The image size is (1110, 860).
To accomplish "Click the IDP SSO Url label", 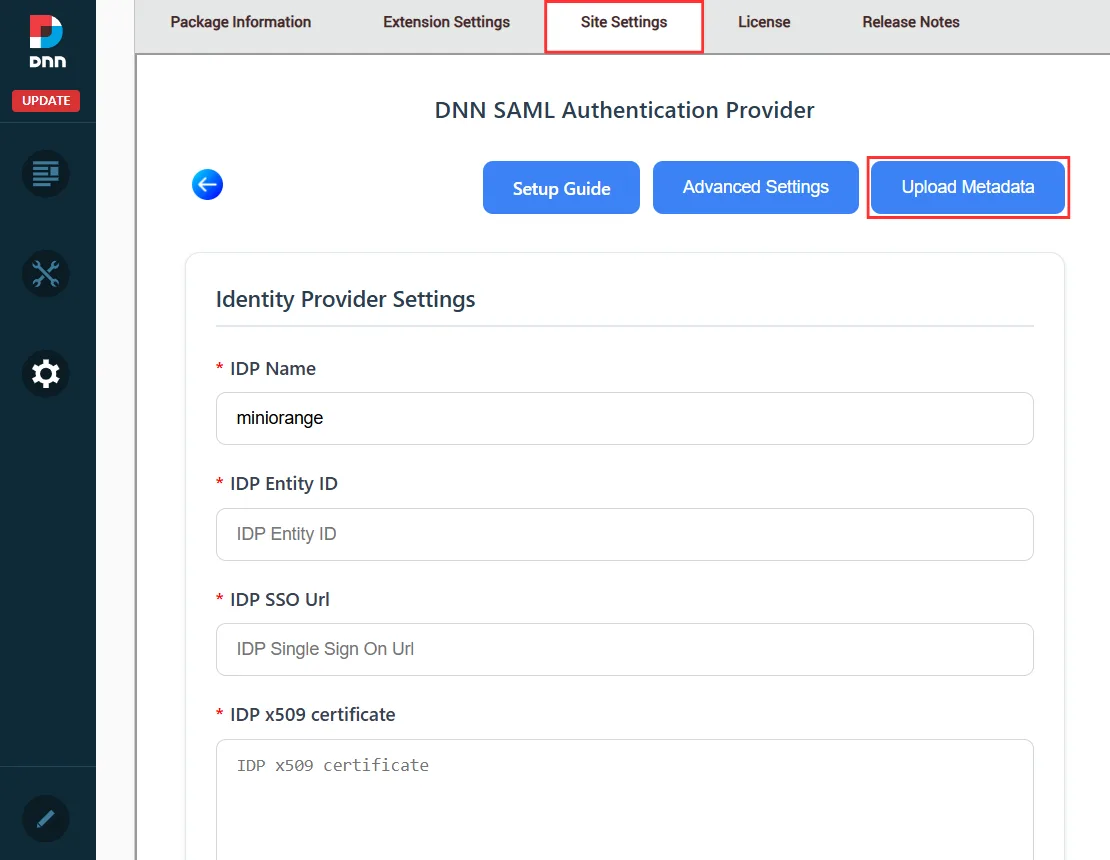I will (x=280, y=600).
